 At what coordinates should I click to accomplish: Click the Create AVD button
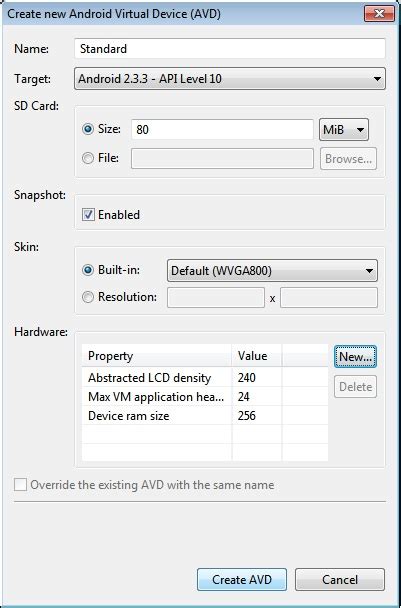coord(242,579)
